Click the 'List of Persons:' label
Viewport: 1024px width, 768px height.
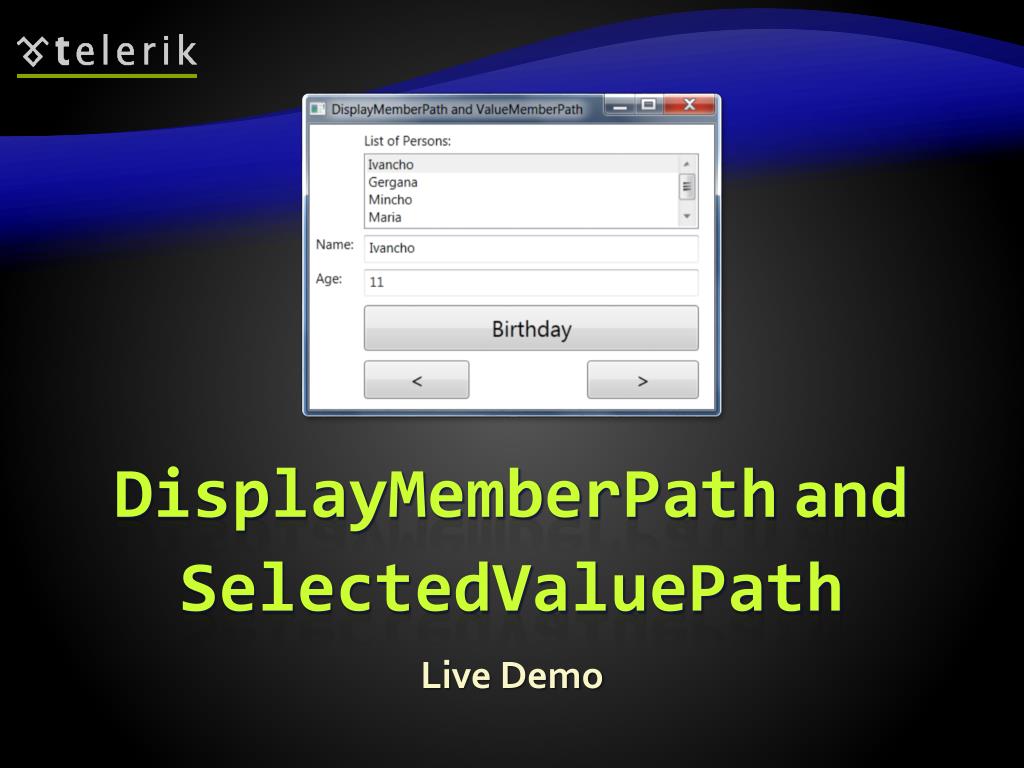pos(407,141)
